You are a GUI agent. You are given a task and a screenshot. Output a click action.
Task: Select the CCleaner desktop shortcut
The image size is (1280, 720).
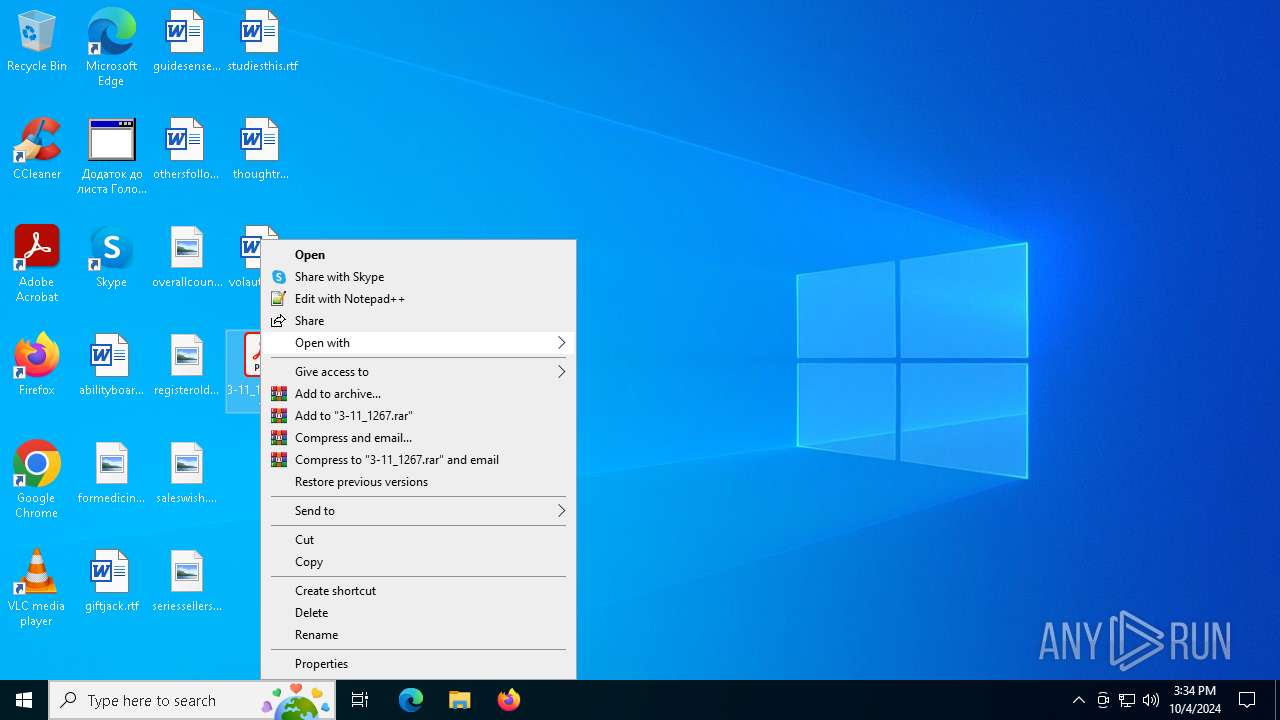(37, 150)
